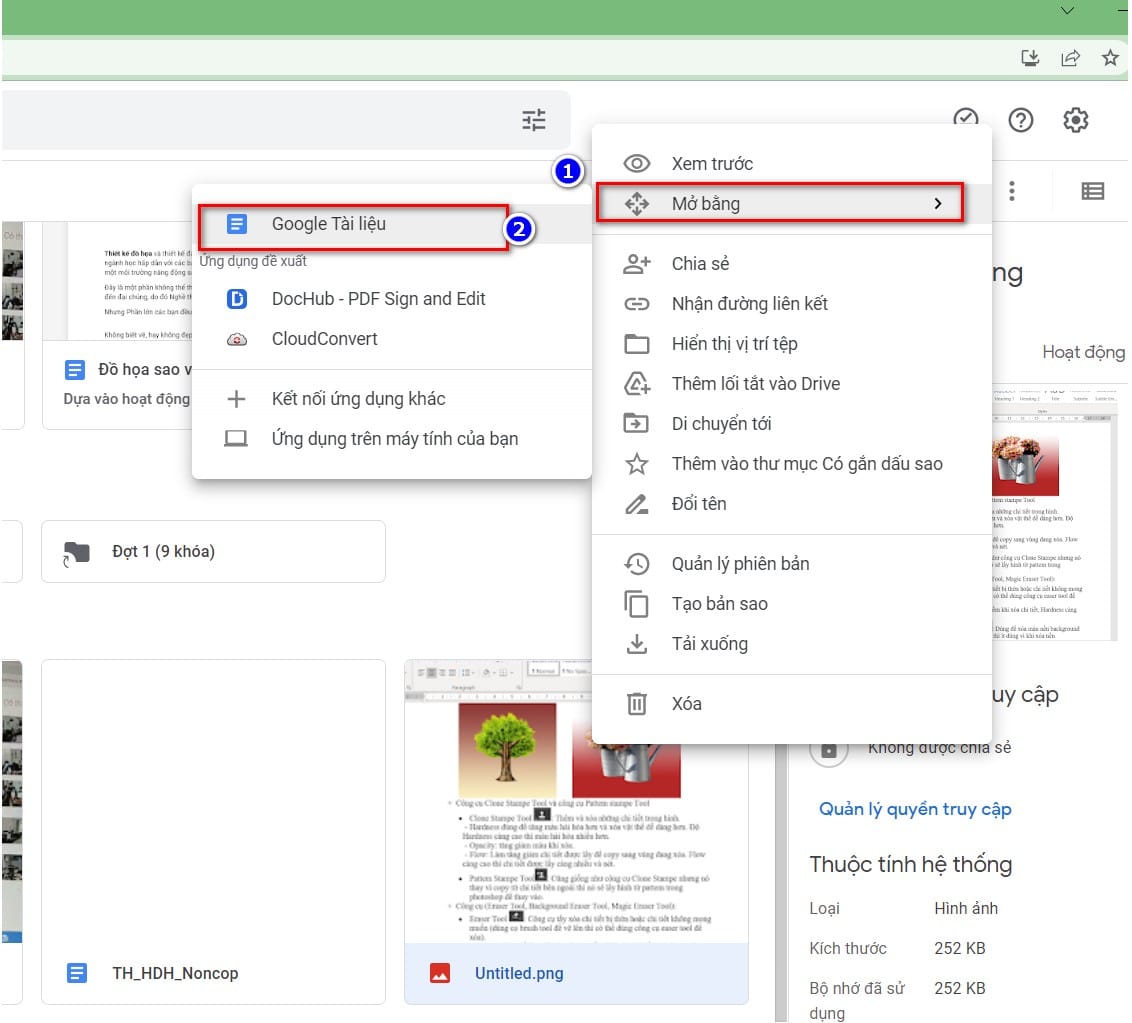Viewport: 1132px width, 1023px height.
Task: Switch to the Hoạt động tab
Action: coord(1083,352)
